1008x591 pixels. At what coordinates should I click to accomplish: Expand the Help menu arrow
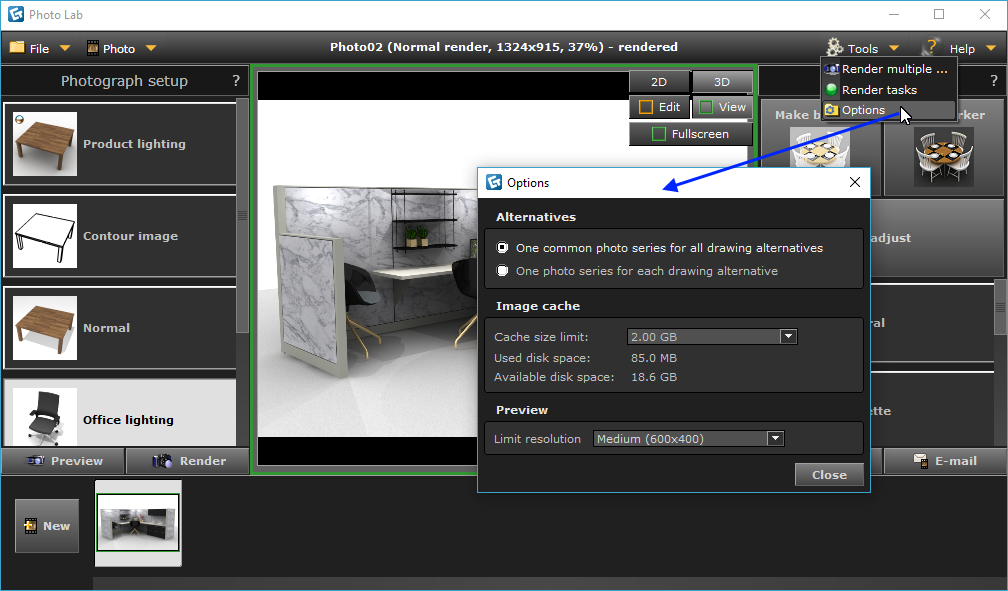coord(991,48)
